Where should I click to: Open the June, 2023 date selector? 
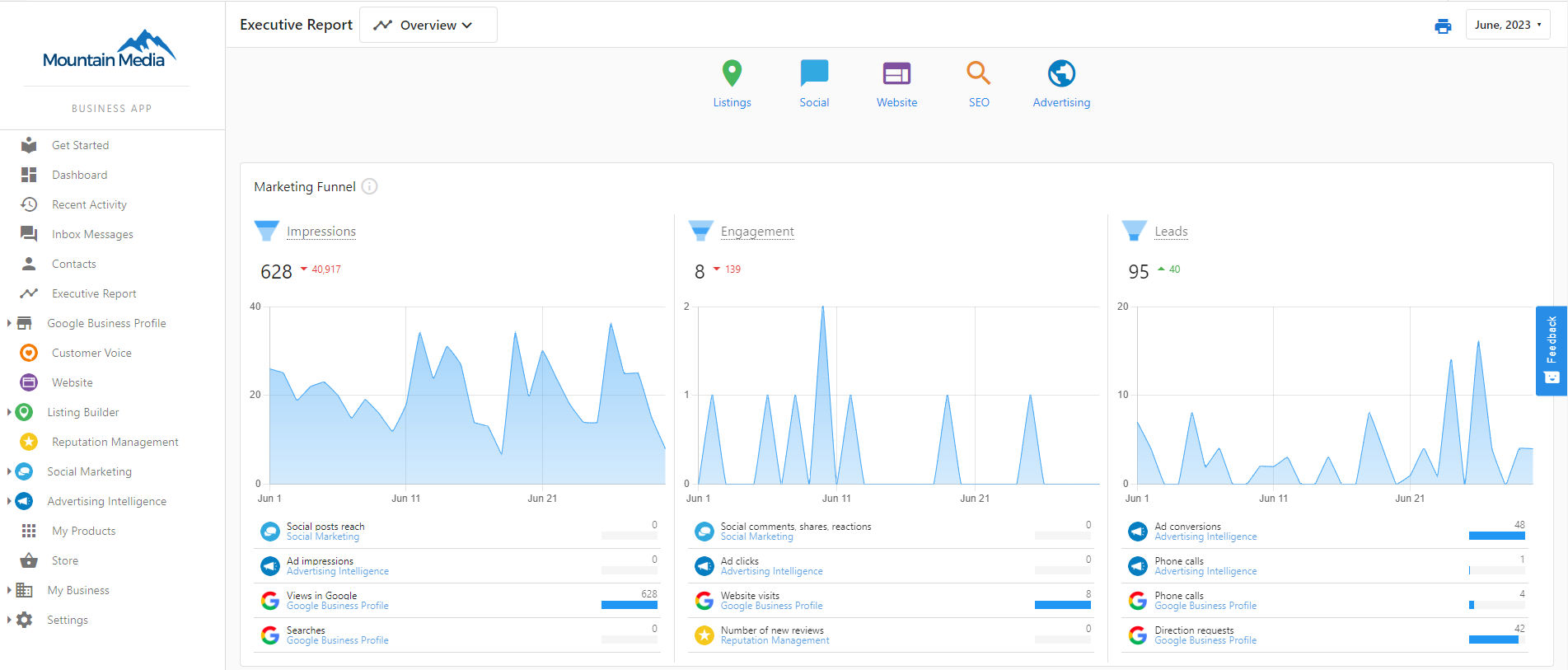1507,25
